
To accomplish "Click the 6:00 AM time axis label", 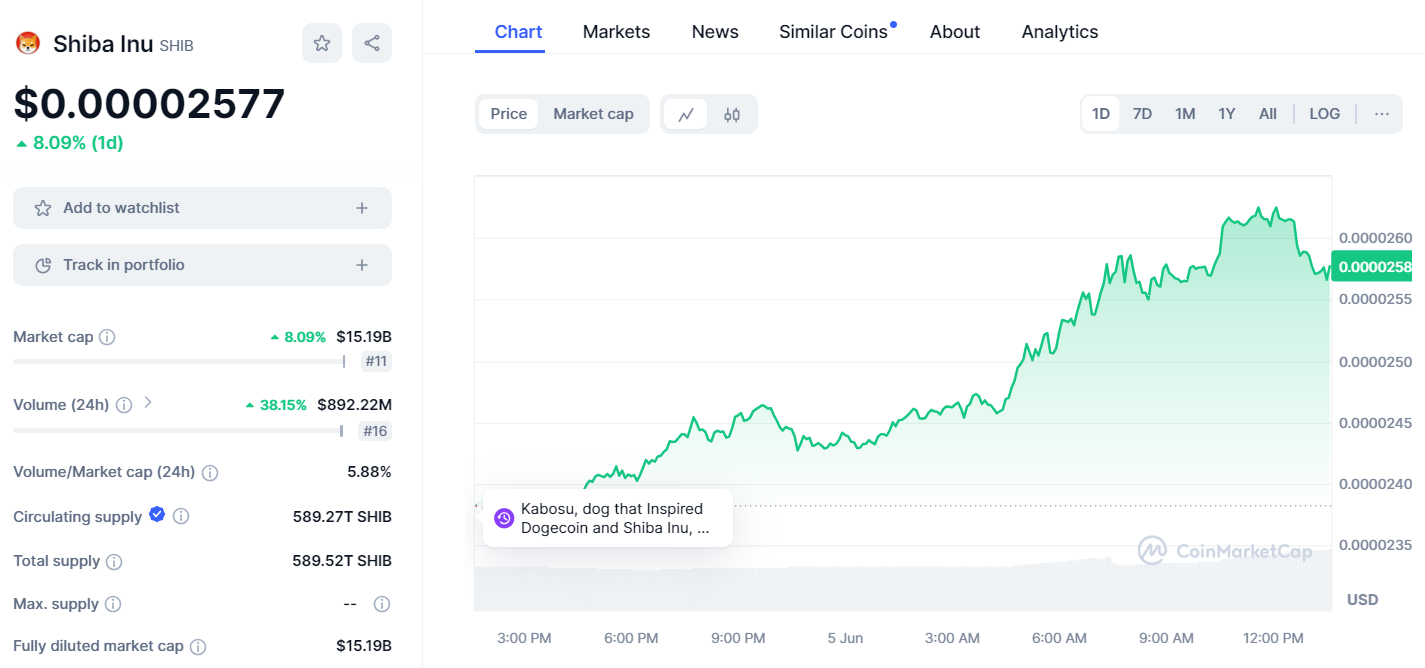I will (1059, 638).
